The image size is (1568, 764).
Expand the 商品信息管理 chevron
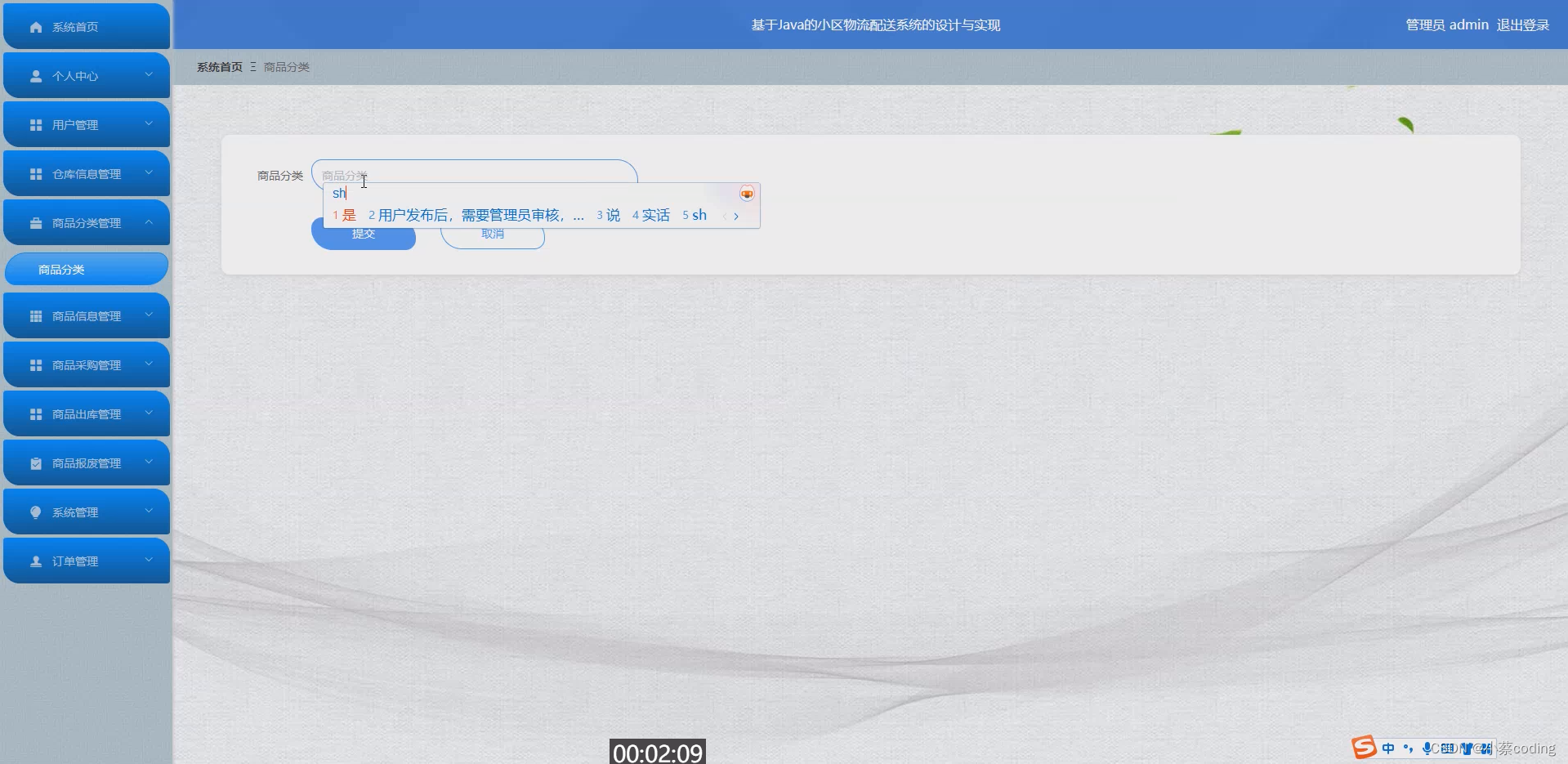click(x=149, y=315)
